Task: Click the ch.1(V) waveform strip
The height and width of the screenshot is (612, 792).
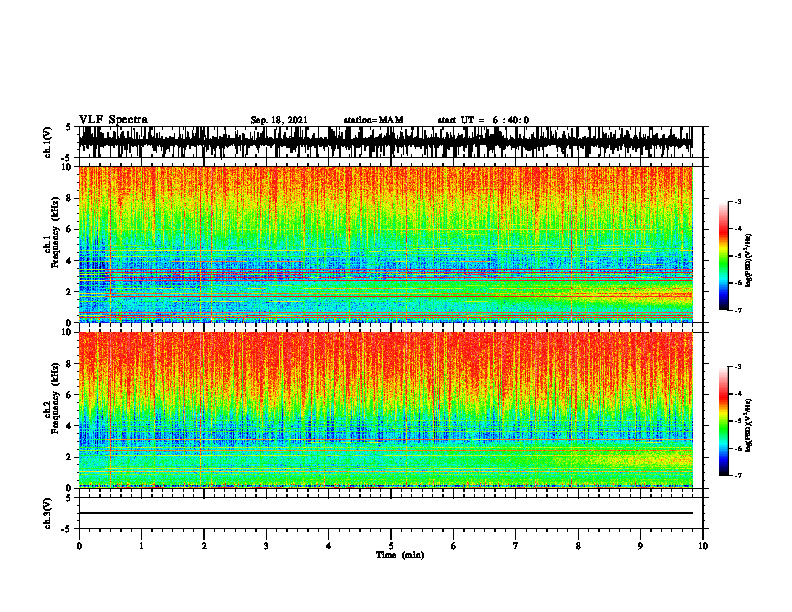Action: pyautogui.click(x=385, y=142)
